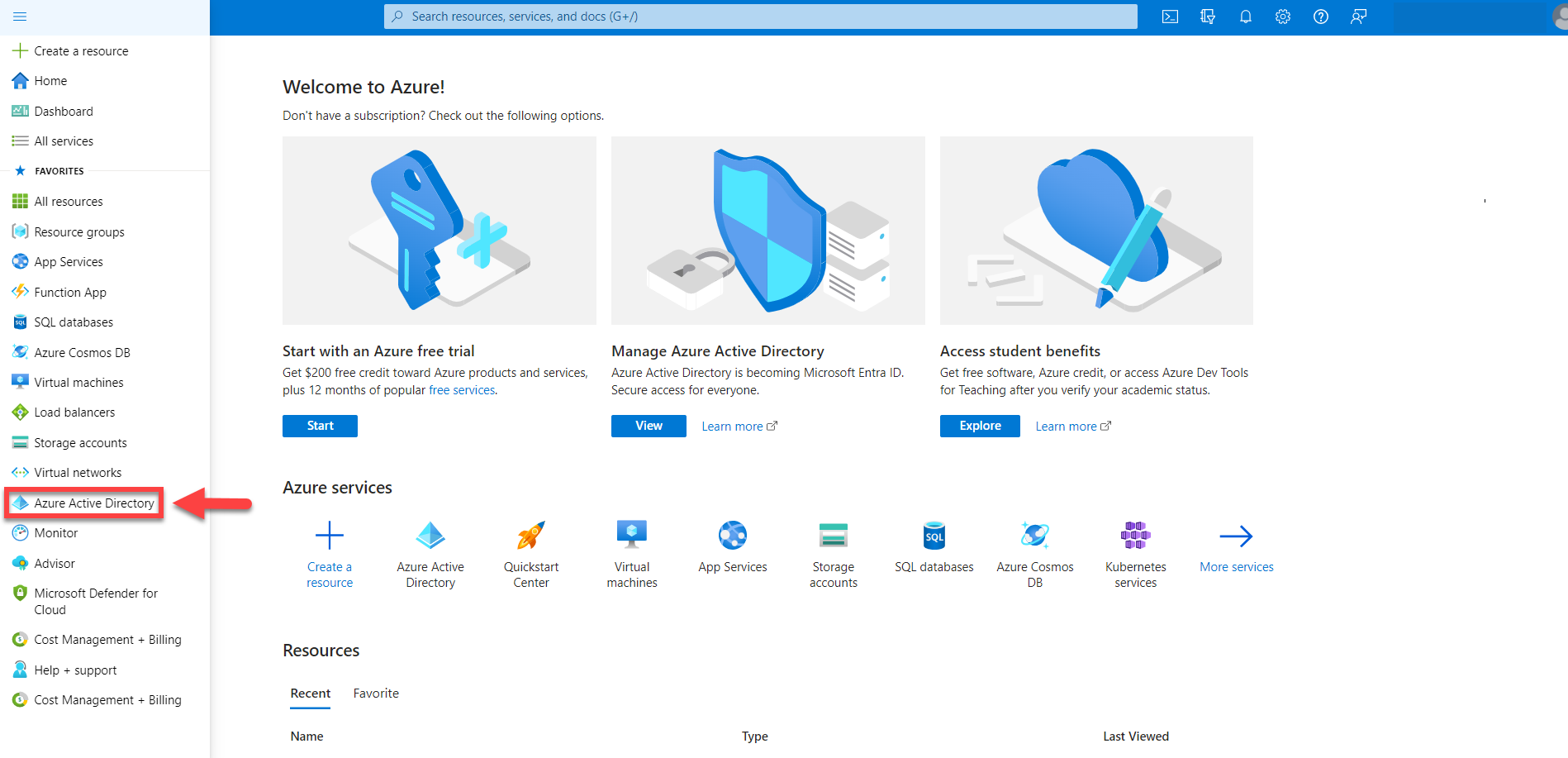The image size is (1568, 758).
Task: Toggle the hamburger portal menu
Action: [x=20, y=17]
